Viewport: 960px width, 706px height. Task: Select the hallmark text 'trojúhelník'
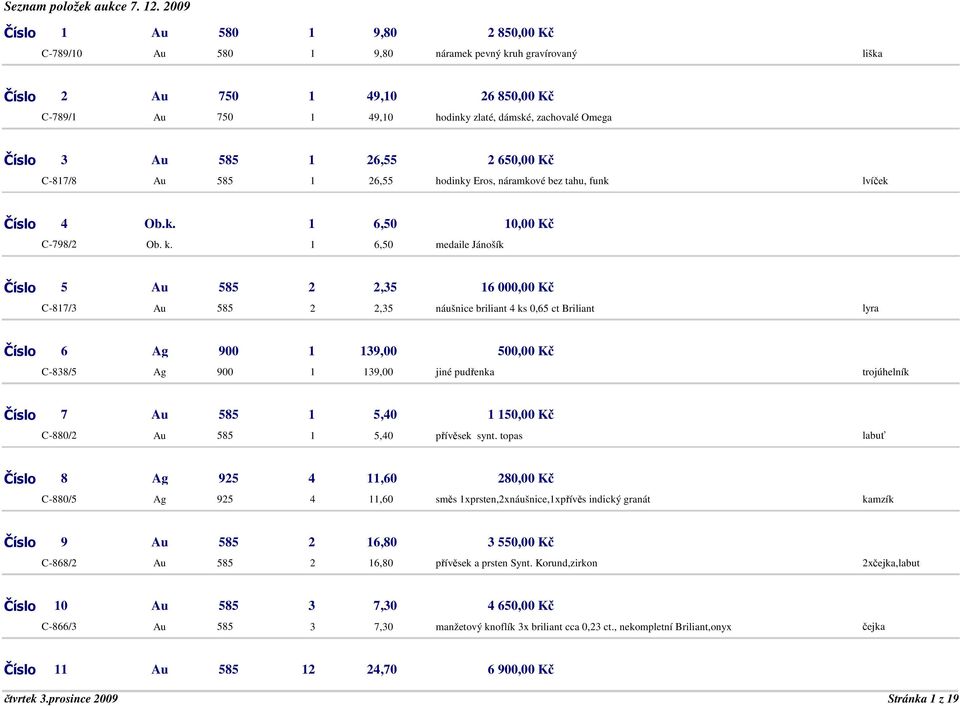[885, 372]
